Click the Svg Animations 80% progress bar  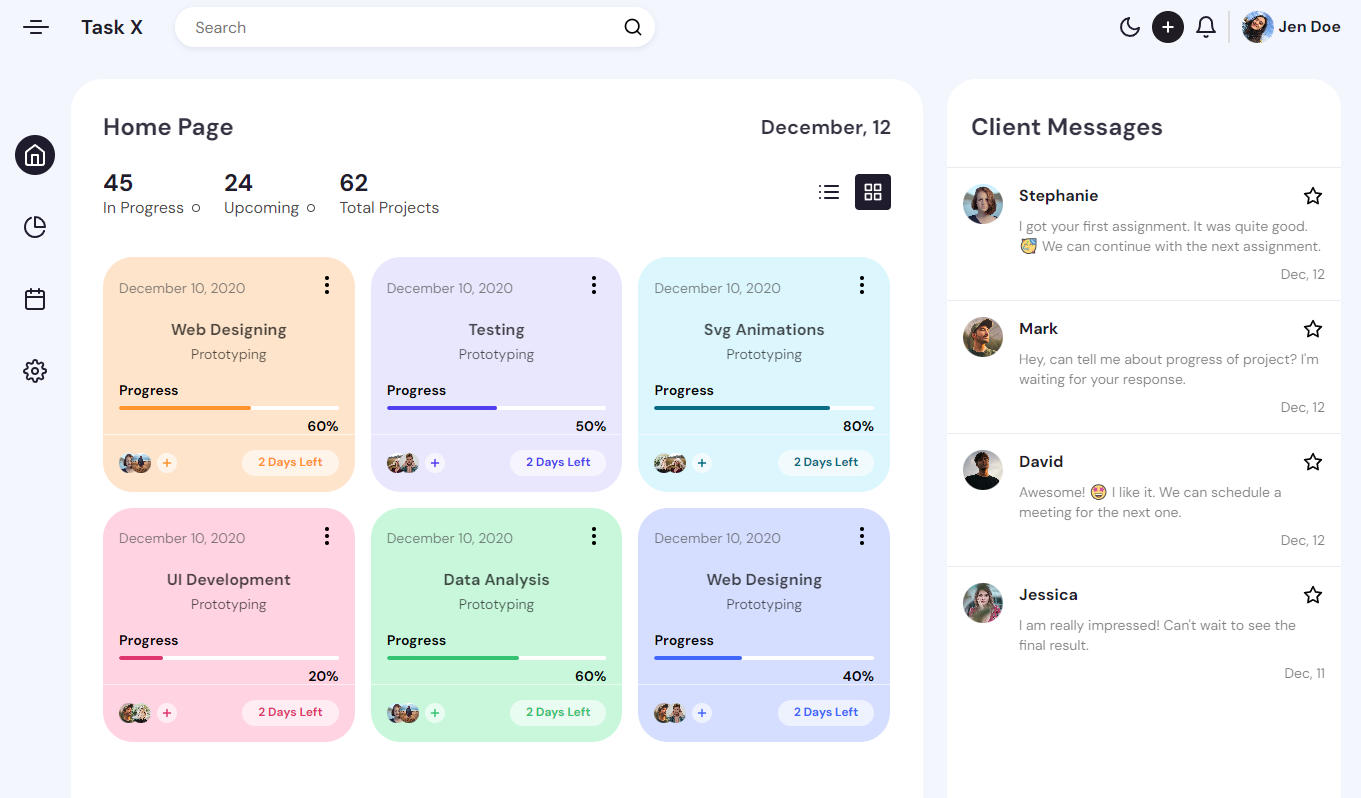764,408
